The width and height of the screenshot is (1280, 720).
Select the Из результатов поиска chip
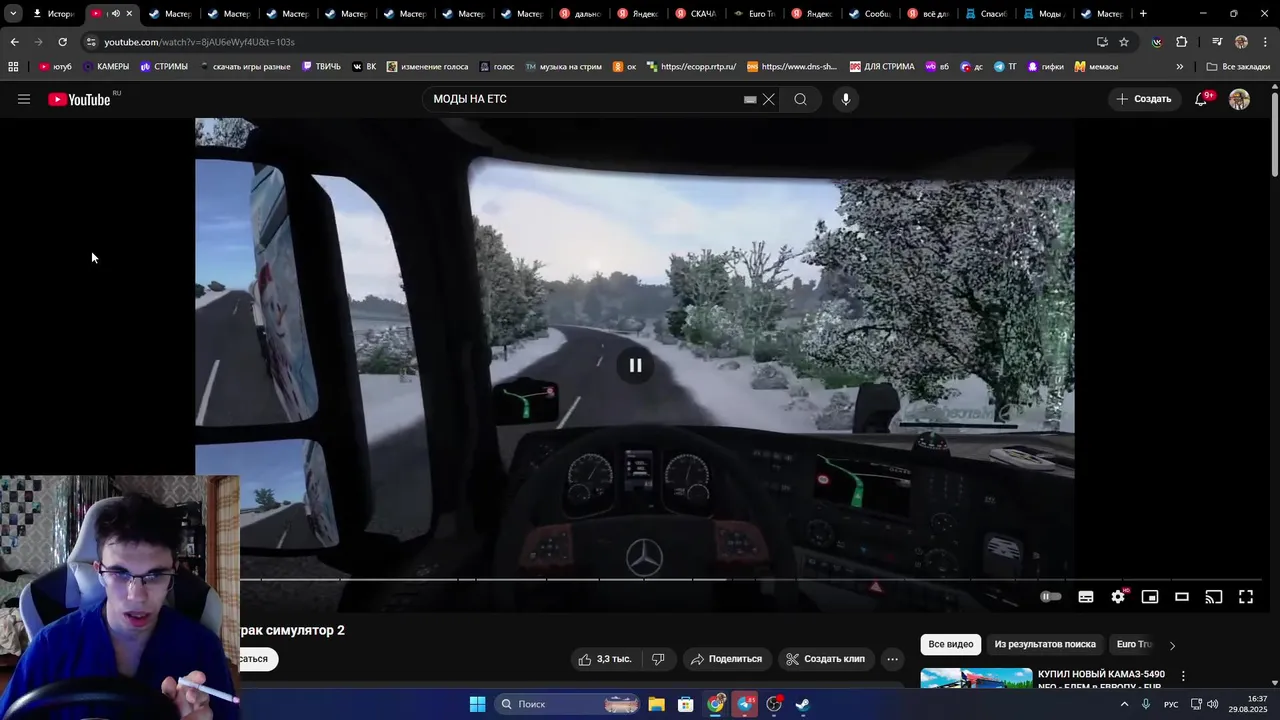click(1045, 644)
